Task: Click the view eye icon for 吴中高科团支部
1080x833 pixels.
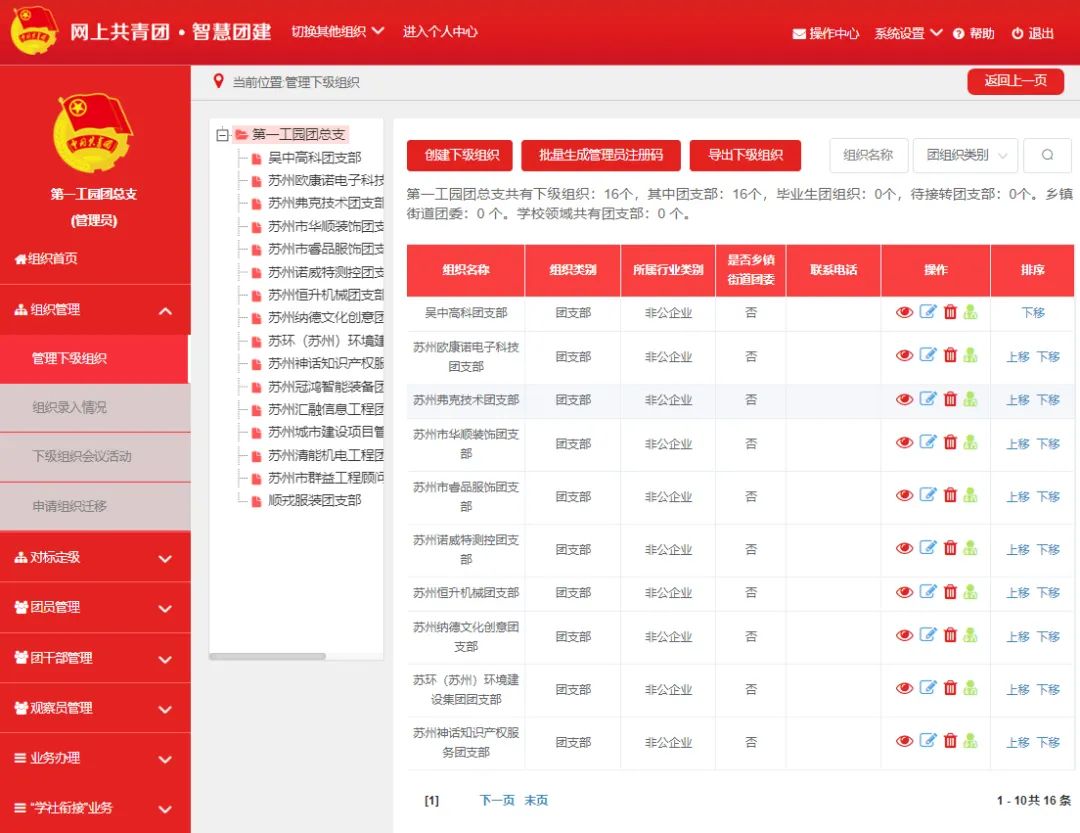Action: coord(904,312)
